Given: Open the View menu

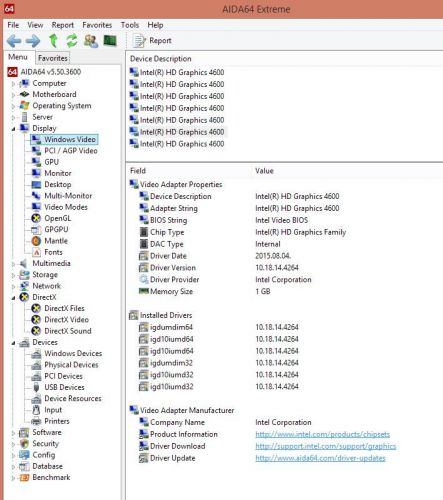Looking at the screenshot, I should (x=35, y=25).
